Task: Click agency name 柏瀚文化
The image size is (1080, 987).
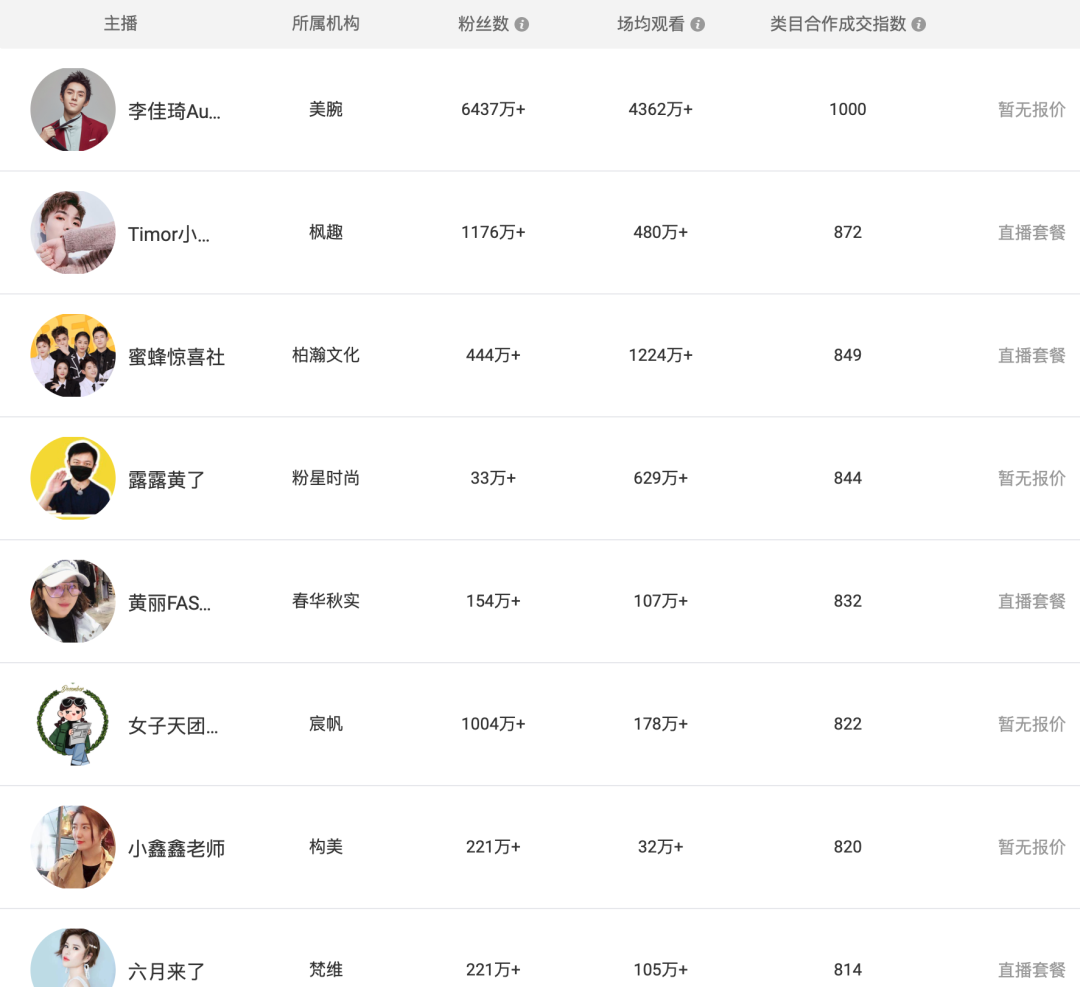Action: [325, 356]
